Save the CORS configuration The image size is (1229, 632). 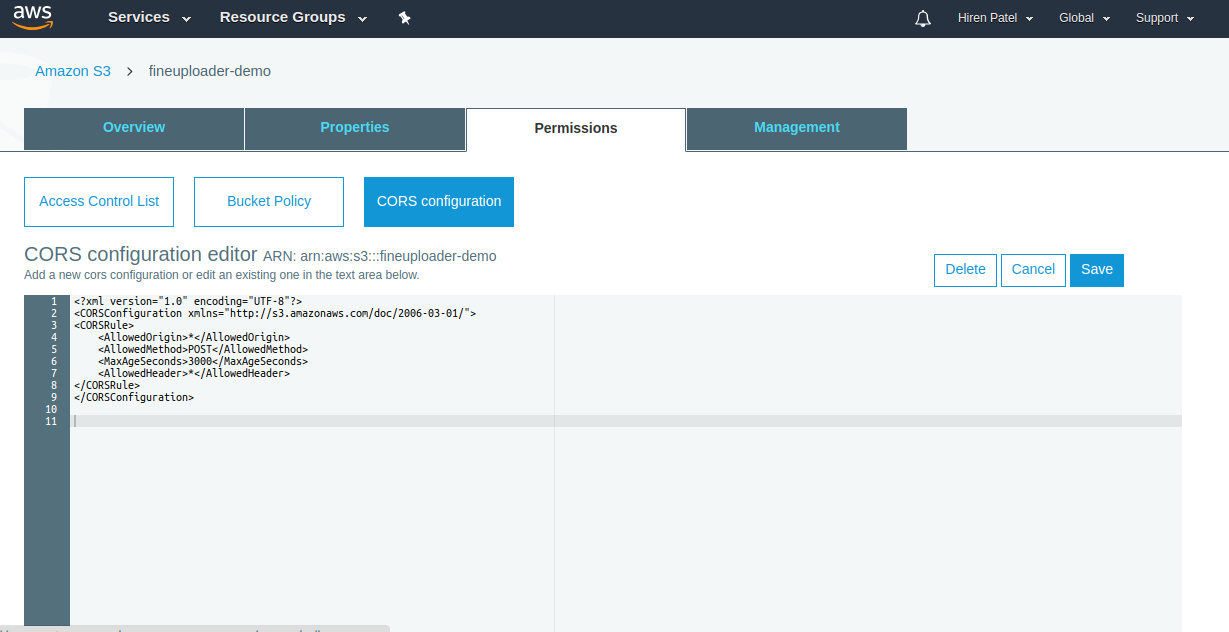1096,269
